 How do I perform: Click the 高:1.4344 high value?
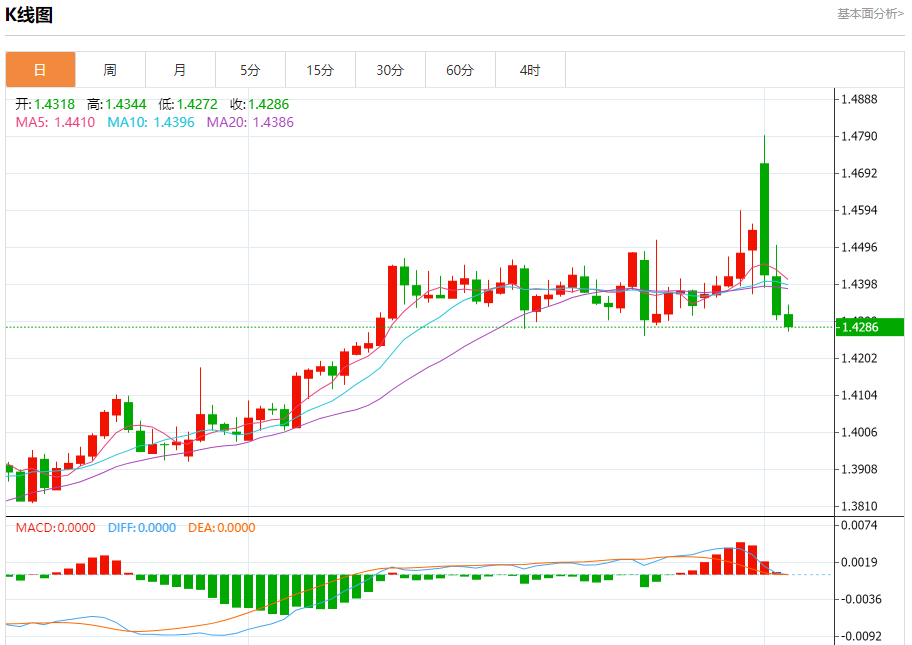116,104
